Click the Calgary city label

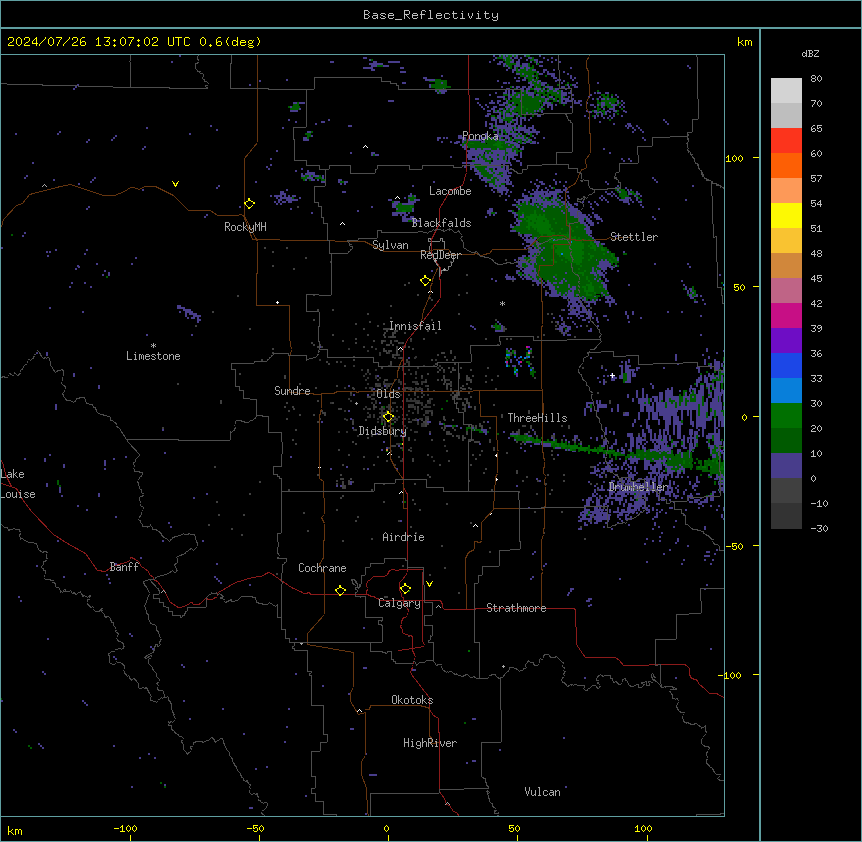[399, 603]
